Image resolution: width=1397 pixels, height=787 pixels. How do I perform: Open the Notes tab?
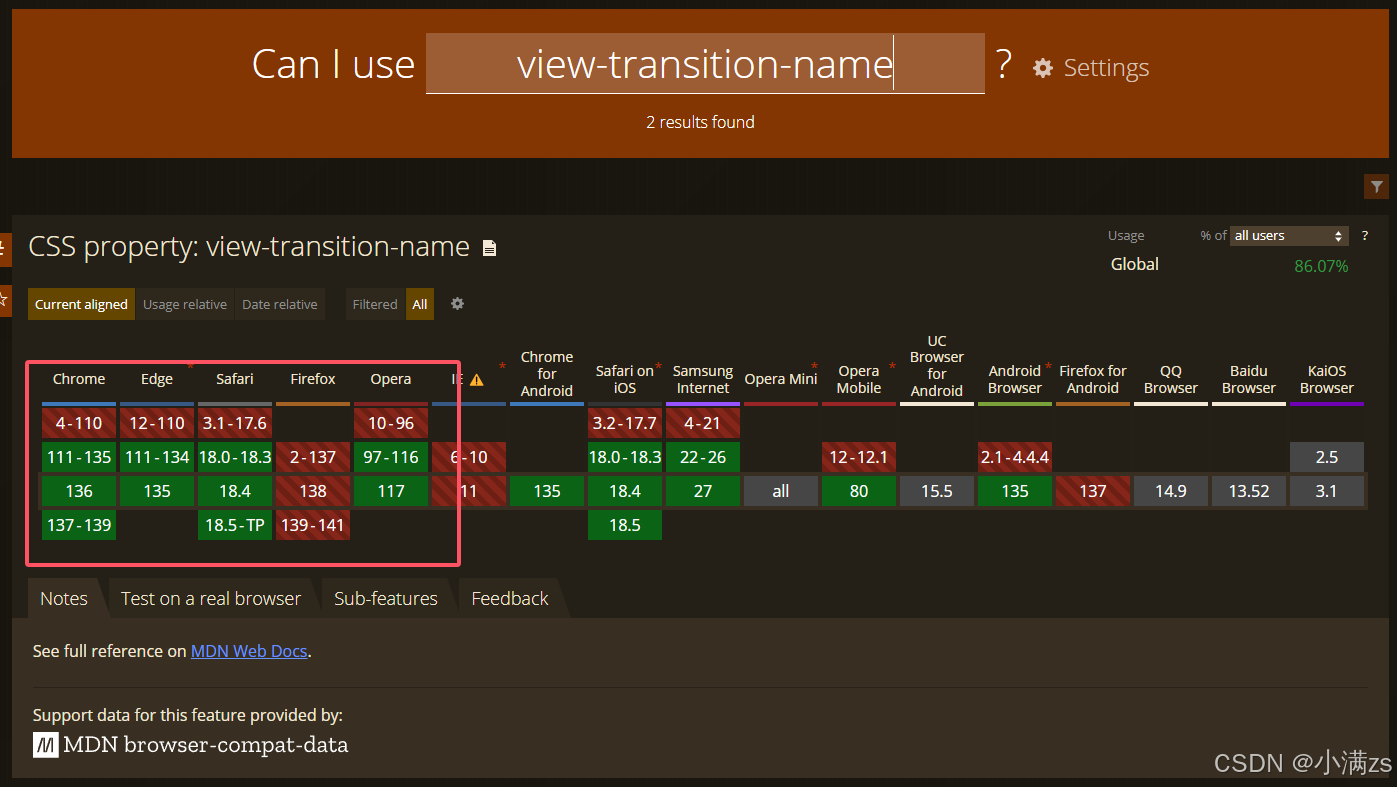coord(64,598)
